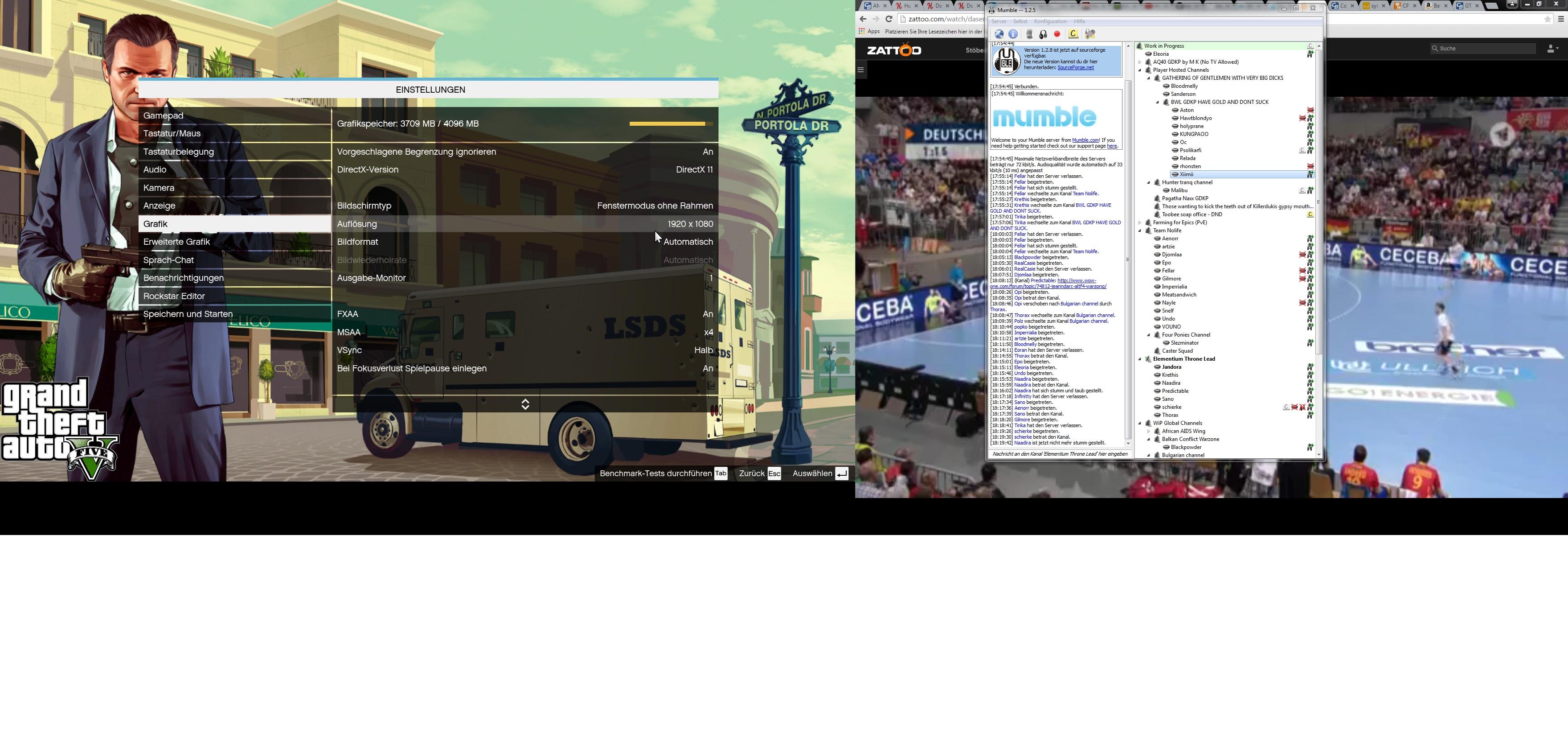Expand AQ40 GDKP by M K channel
This screenshot has height=745, width=1568.
point(1140,62)
